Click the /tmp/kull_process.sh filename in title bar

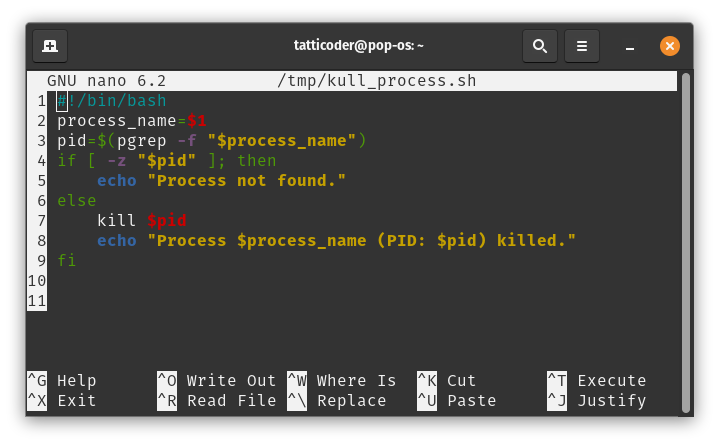pos(376,81)
